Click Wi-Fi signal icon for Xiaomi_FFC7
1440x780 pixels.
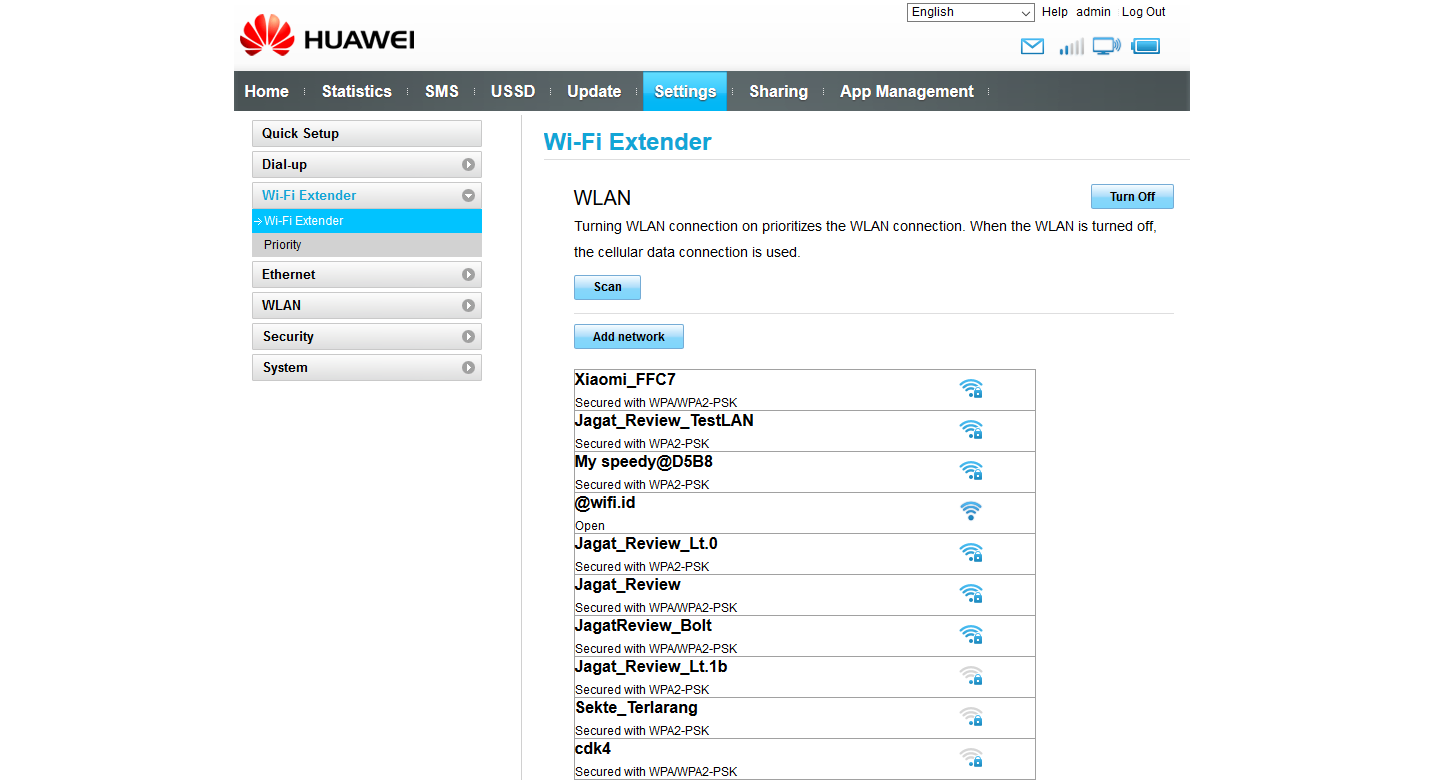pyautogui.click(x=970, y=389)
